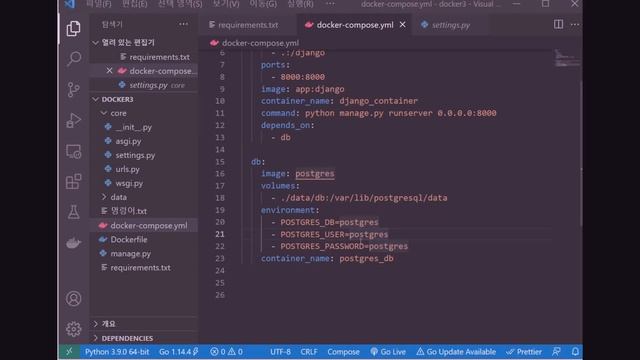
Task: Open the 보기(V) menu
Action: (x=226, y=4)
